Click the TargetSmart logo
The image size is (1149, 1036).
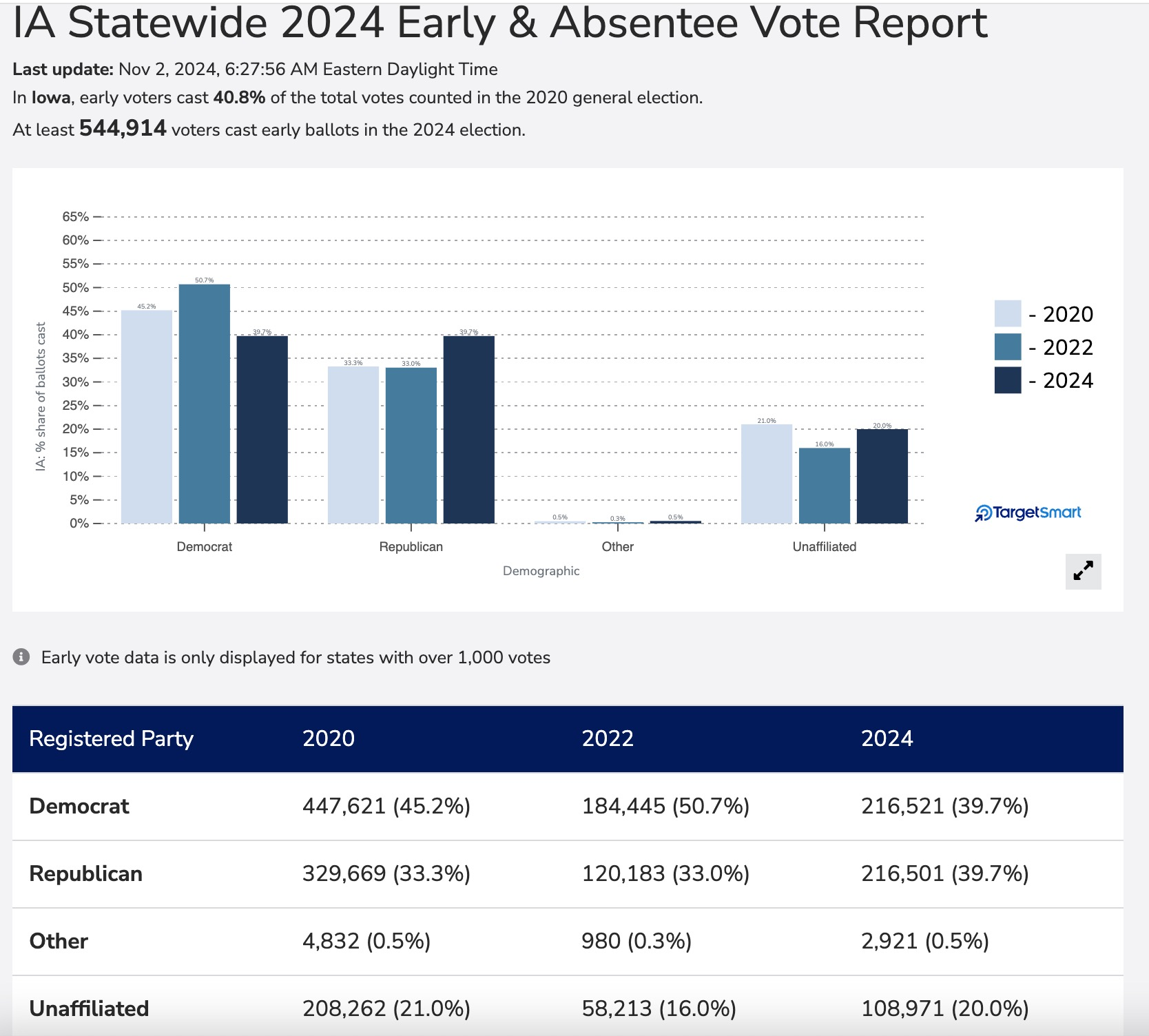[1028, 512]
